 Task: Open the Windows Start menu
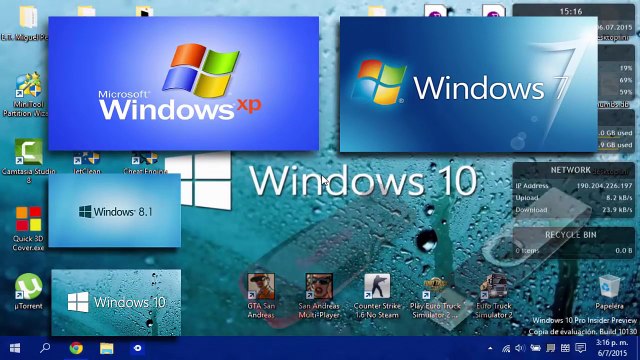(x=15, y=348)
